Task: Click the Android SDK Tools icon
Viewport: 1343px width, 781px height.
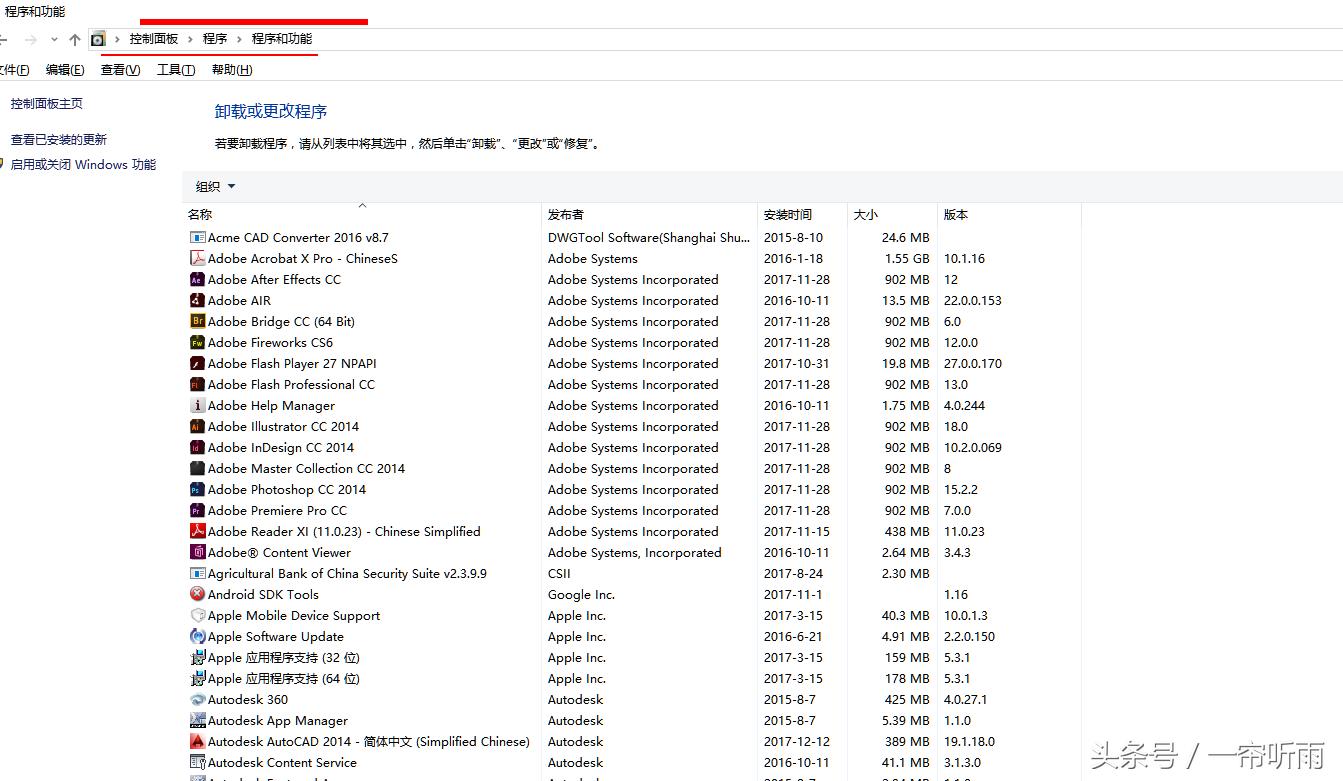Action: click(x=196, y=594)
